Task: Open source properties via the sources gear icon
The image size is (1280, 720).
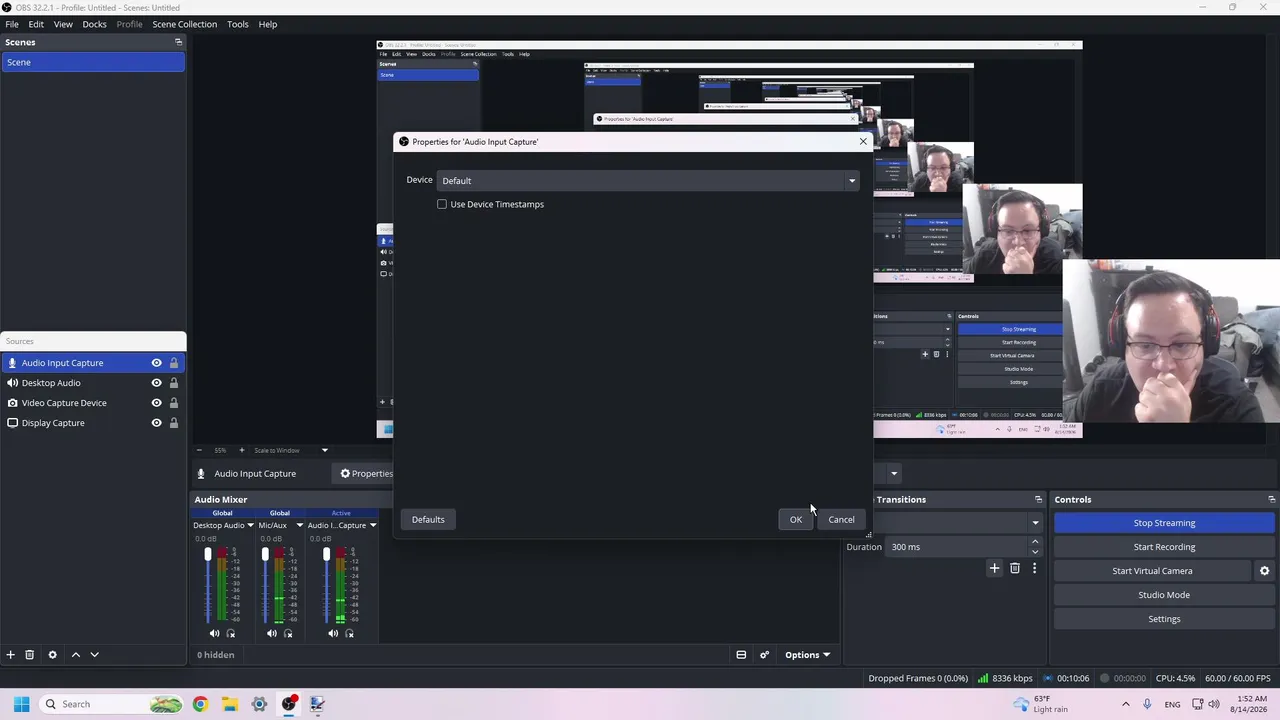Action: (x=52, y=655)
